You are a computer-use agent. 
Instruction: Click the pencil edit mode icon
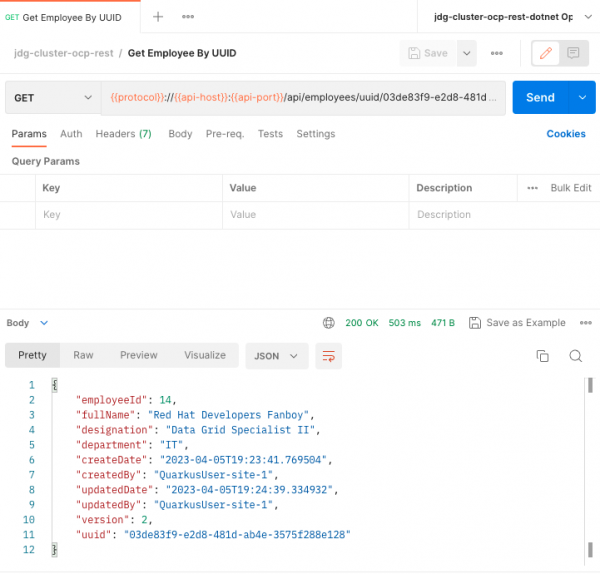click(545, 53)
